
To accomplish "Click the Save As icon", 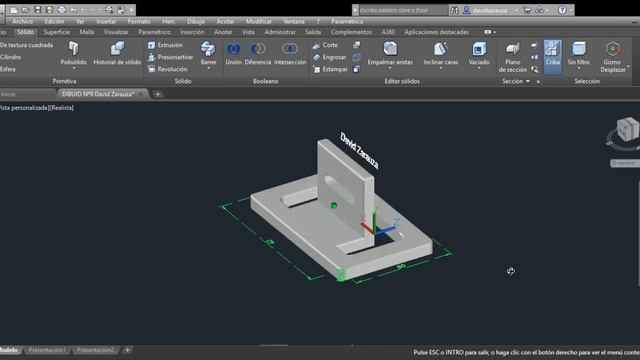I will 49,10.
